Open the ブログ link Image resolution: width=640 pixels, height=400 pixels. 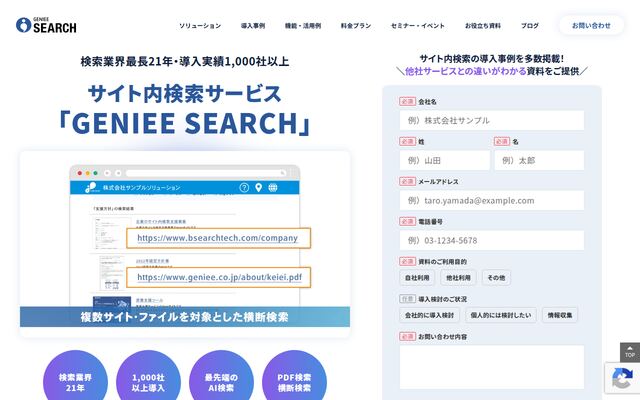[530, 26]
